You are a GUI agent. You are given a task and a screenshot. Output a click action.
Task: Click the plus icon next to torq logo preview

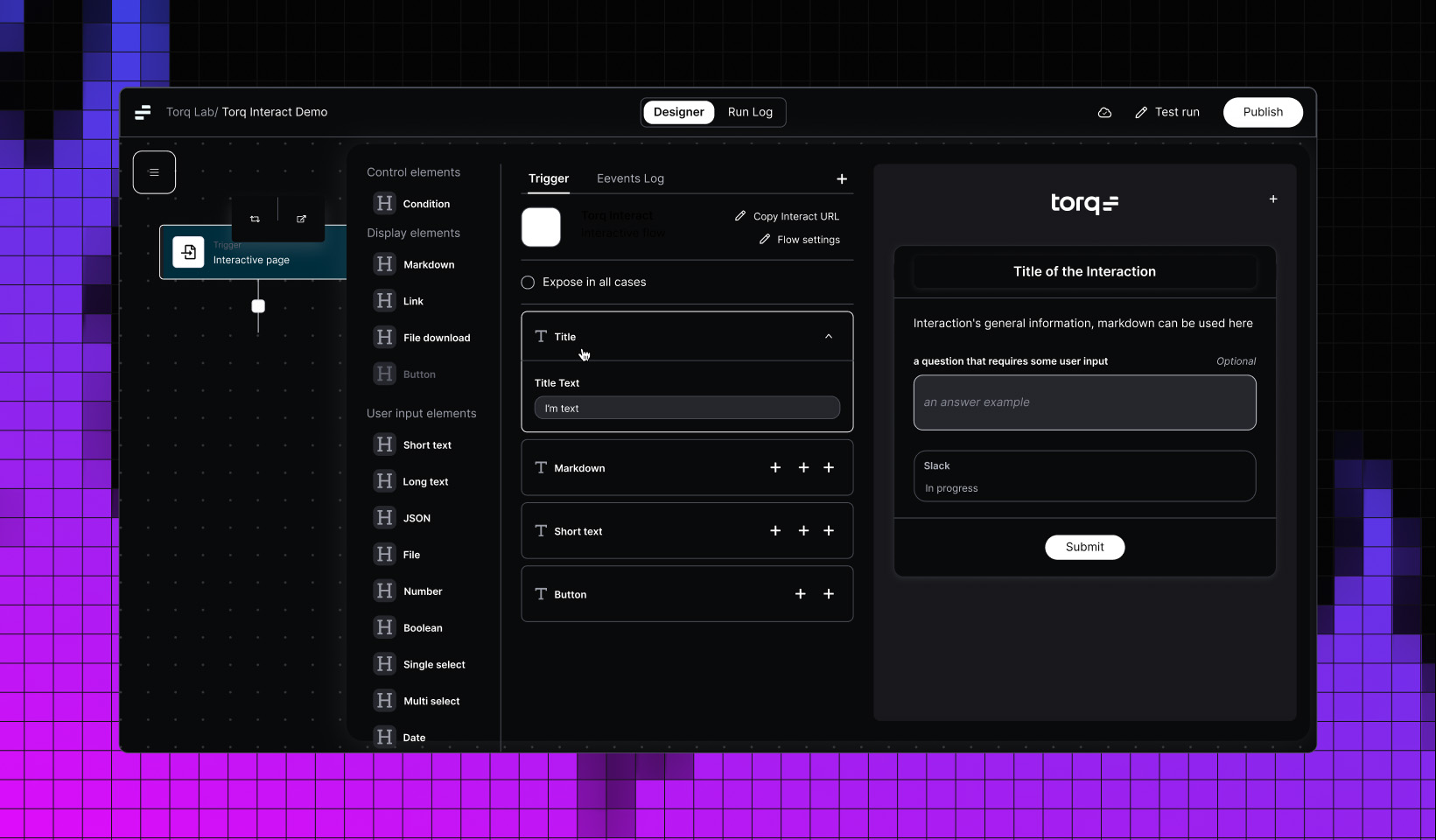(1273, 199)
